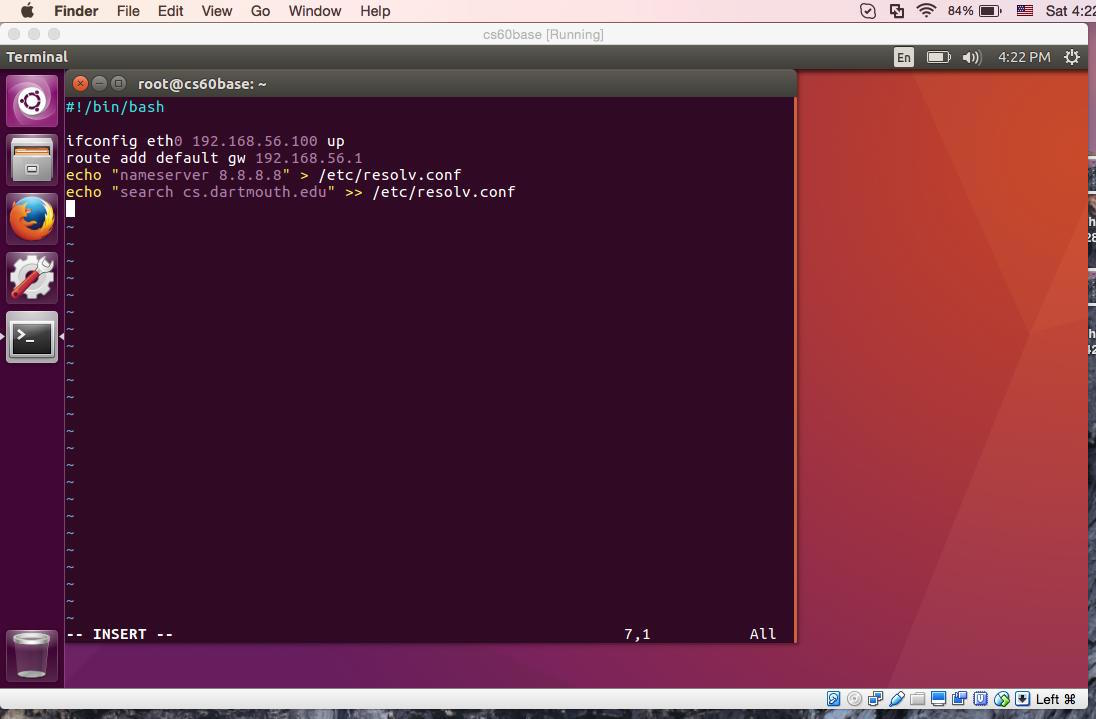Open System Settings wrench-and-gear icon

point(32,278)
